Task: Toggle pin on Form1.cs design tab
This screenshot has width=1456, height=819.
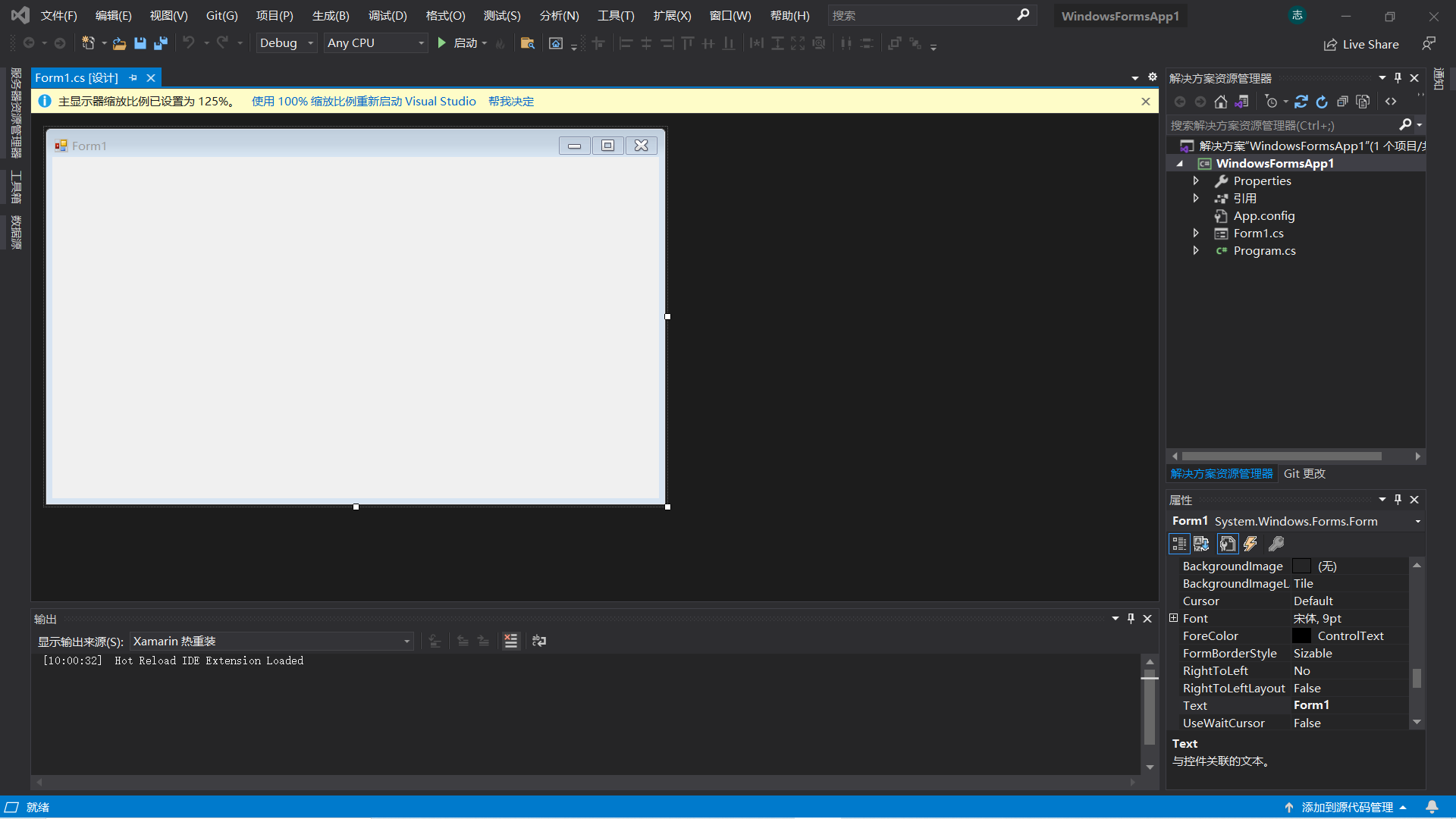Action: [133, 78]
